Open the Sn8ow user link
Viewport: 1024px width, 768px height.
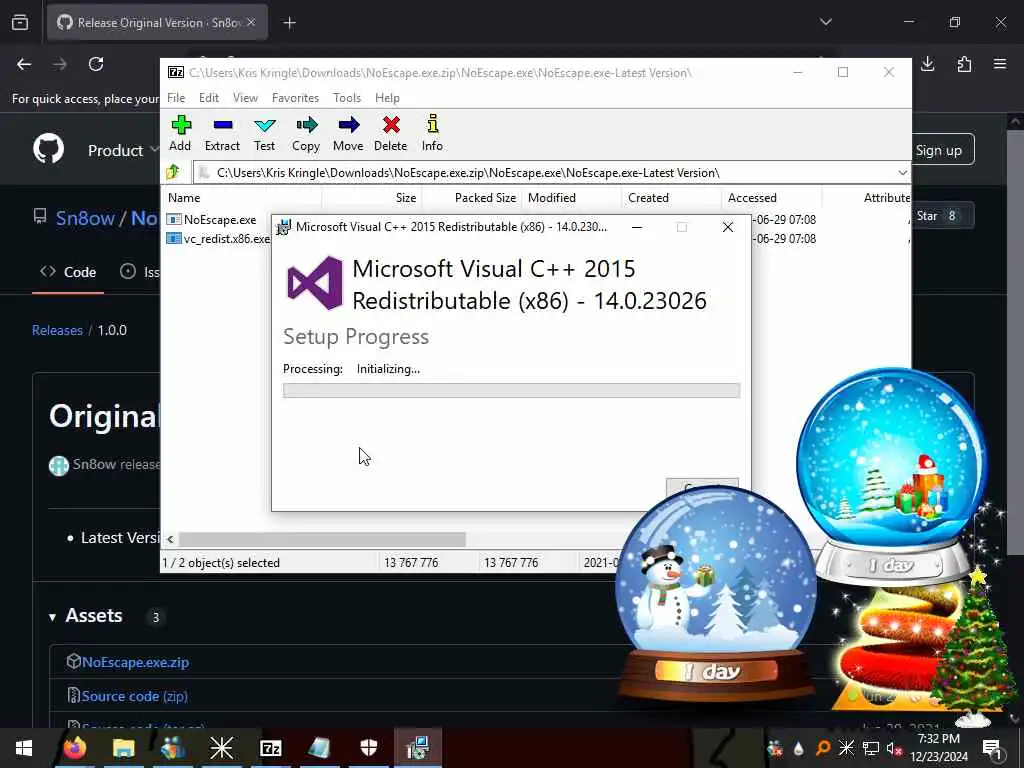[85, 218]
